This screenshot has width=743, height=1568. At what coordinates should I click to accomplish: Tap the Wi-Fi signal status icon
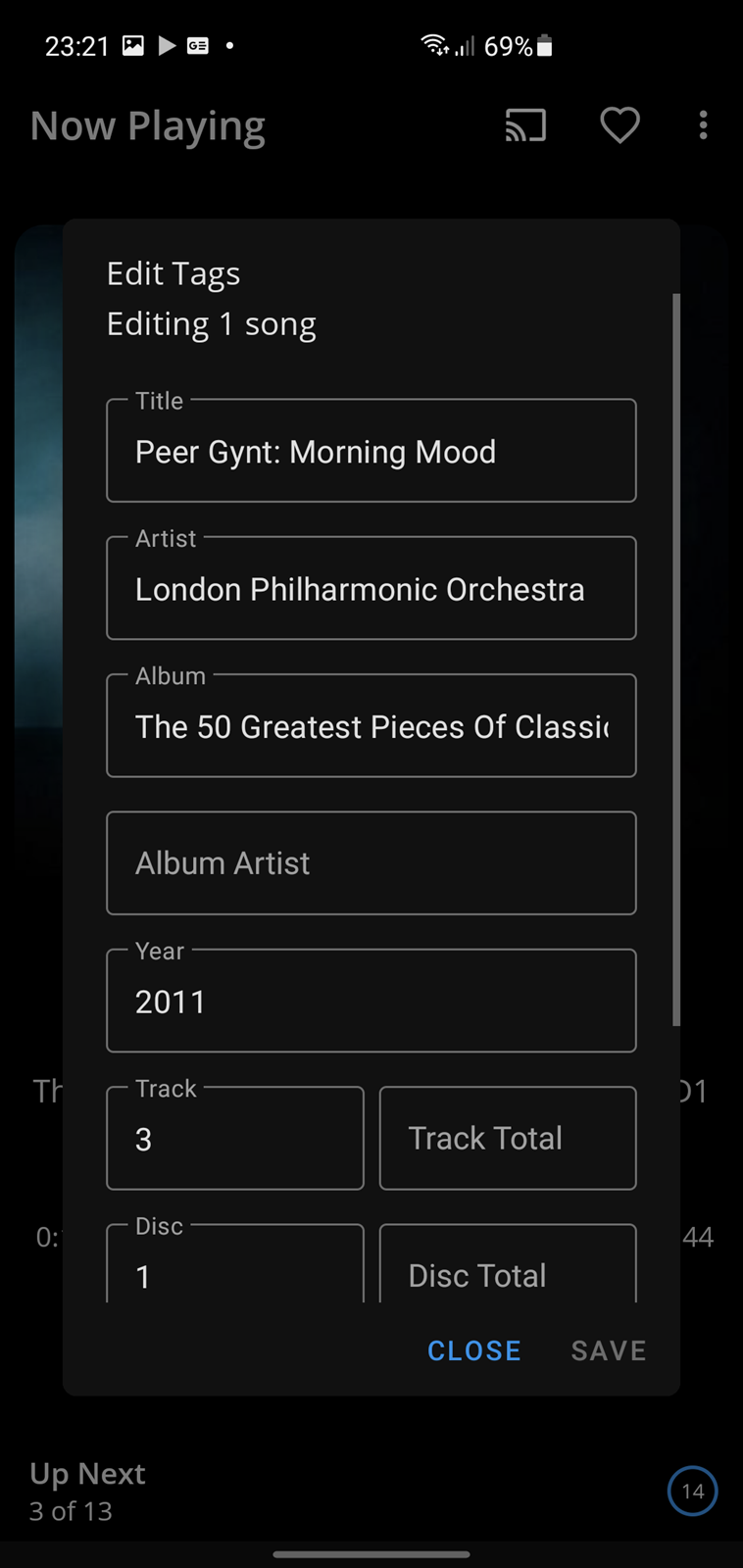point(434,45)
